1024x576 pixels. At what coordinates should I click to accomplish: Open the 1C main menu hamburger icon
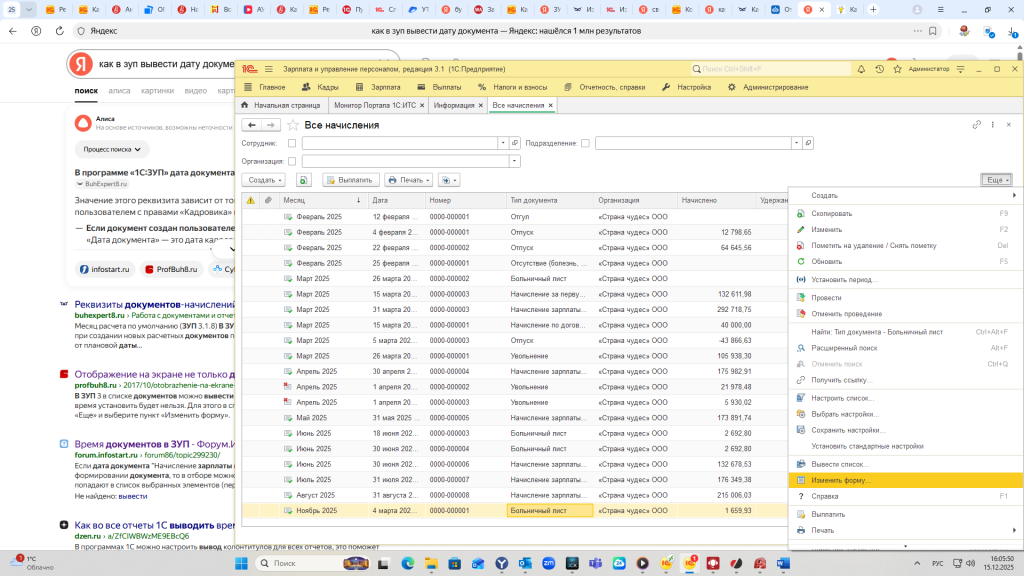pos(271,69)
